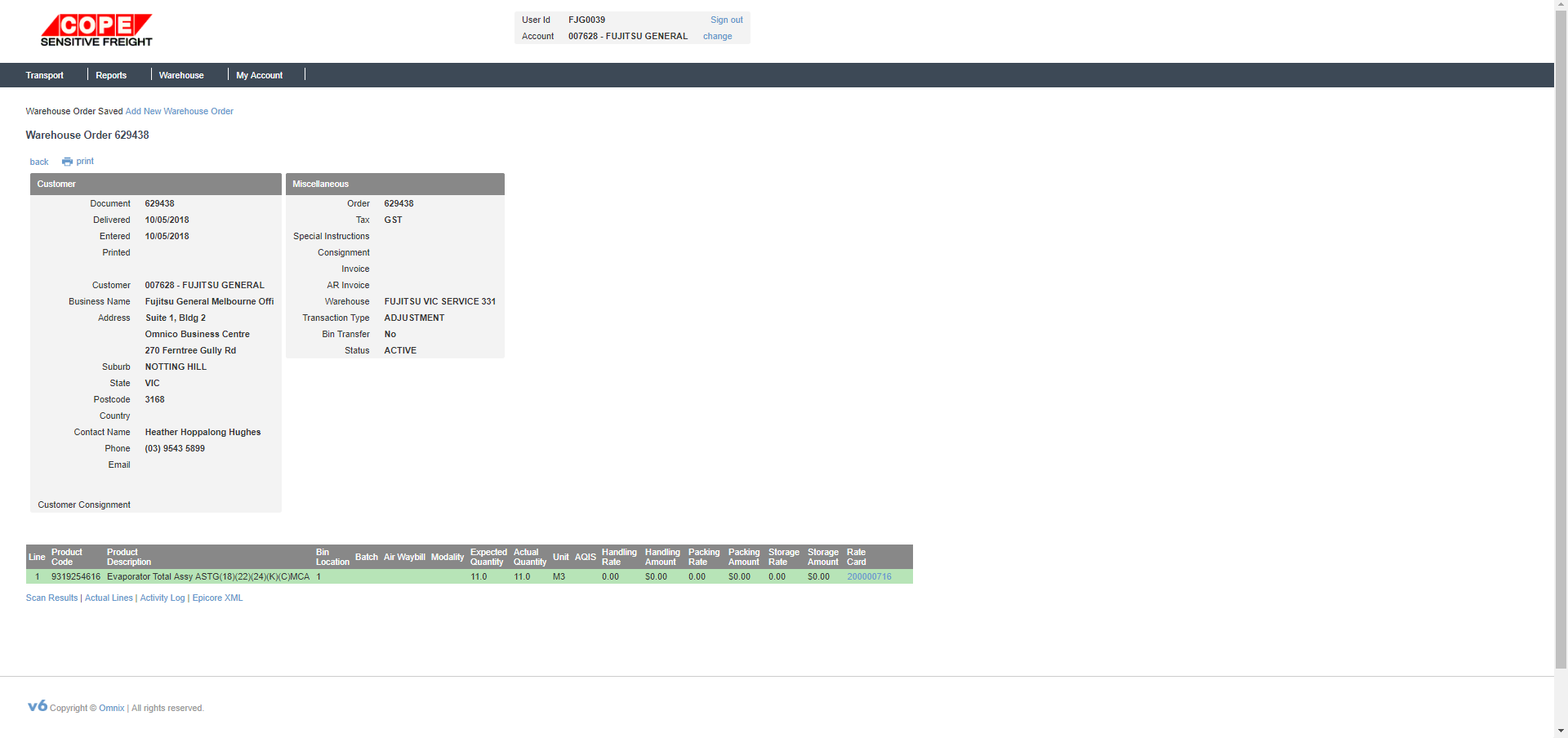Select FUJITSU VIC SERVICE 331 value

click(x=440, y=301)
